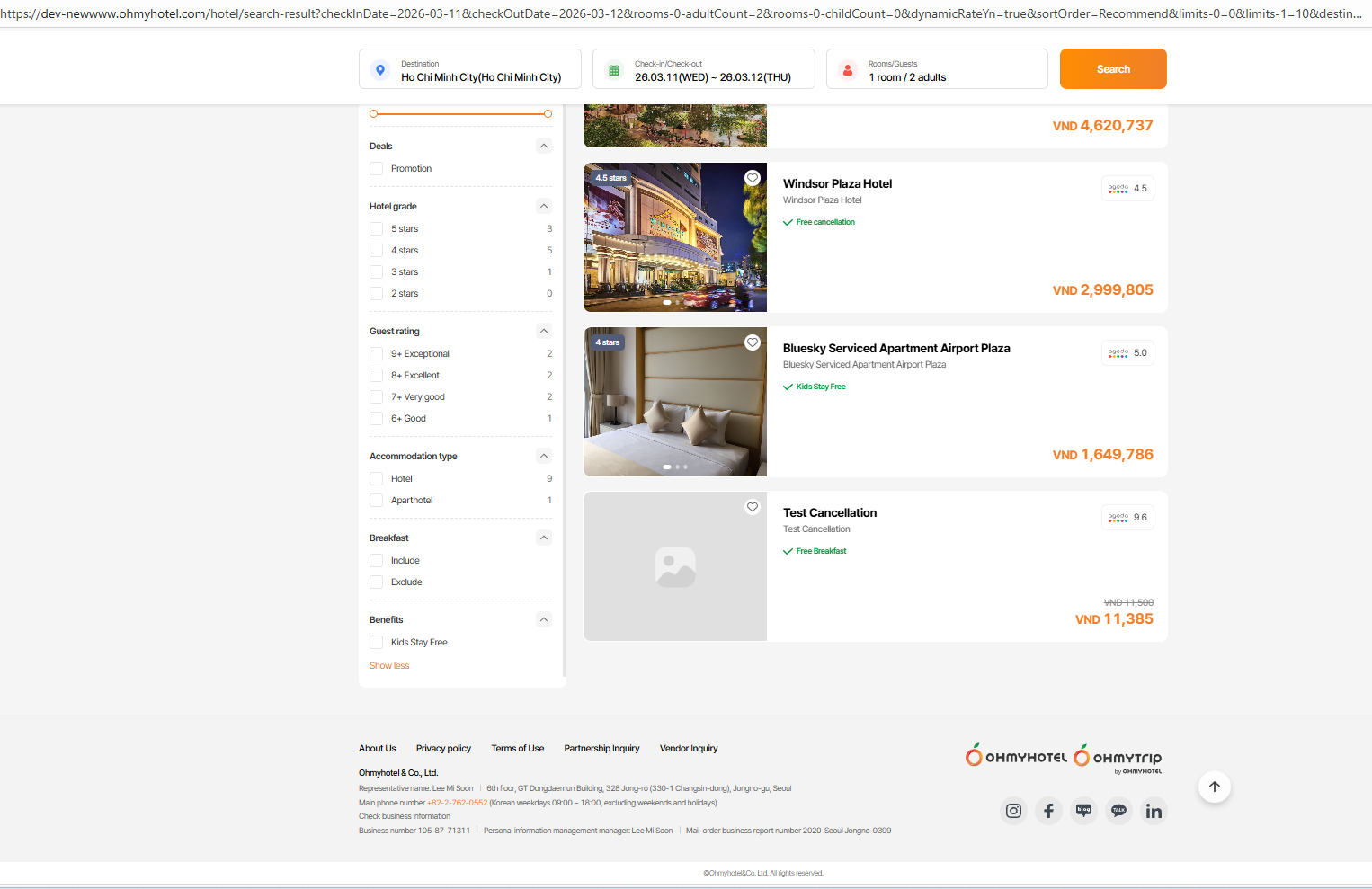Screen dimensions: 1372x889
Task: Open KakaoTalk channel icon in footer
Action: coord(1119,811)
